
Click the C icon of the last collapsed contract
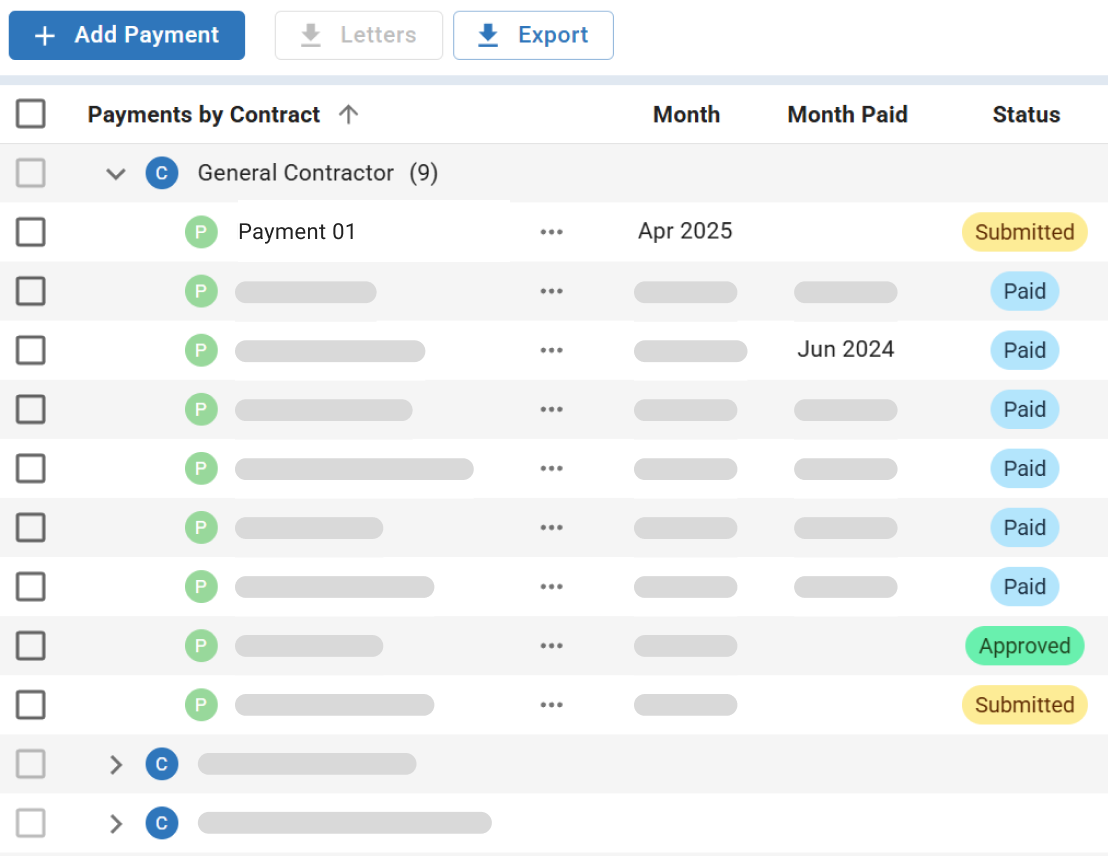pyautogui.click(x=162, y=822)
